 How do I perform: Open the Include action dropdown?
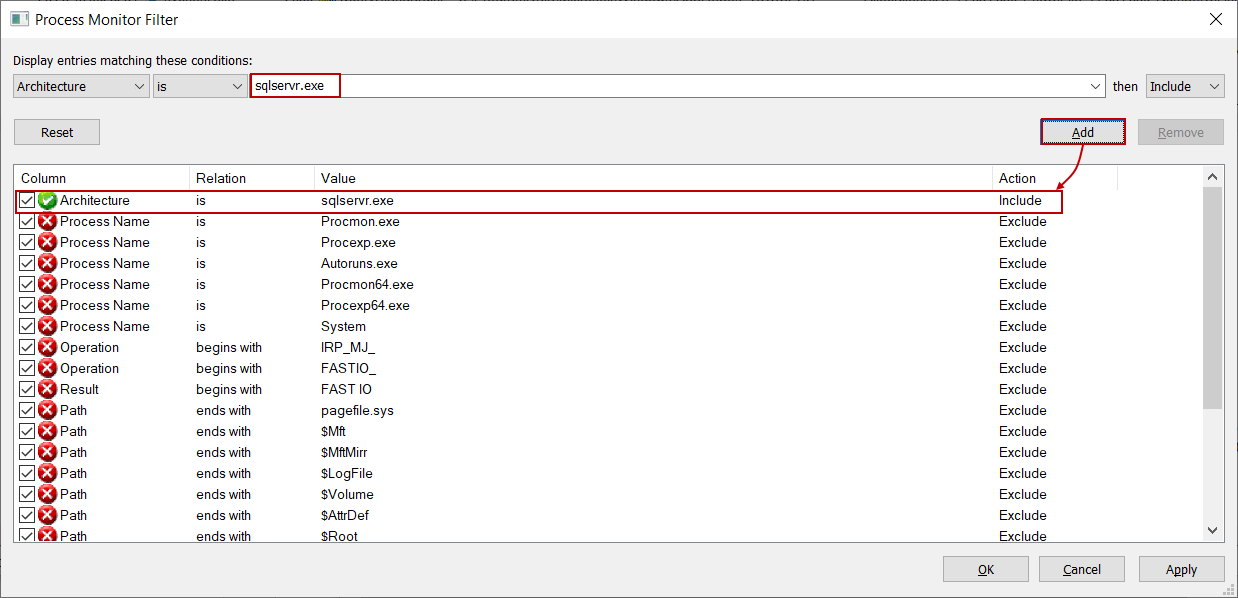click(1185, 87)
